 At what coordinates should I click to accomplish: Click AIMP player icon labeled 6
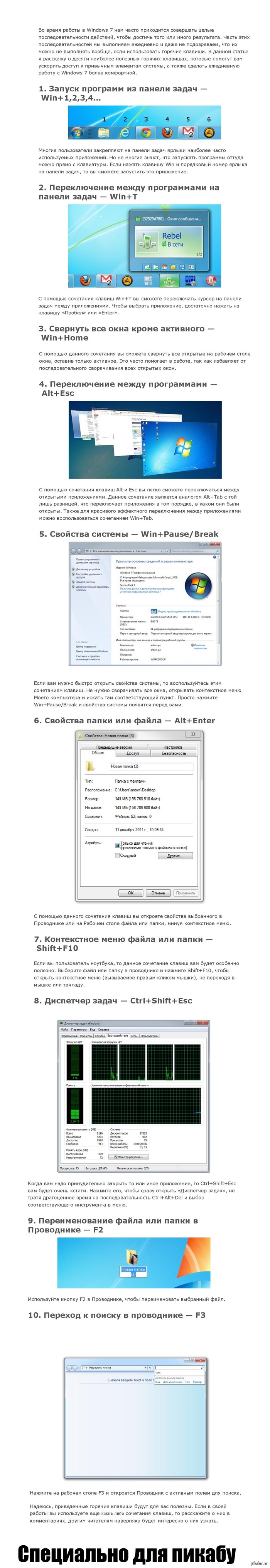click(209, 132)
